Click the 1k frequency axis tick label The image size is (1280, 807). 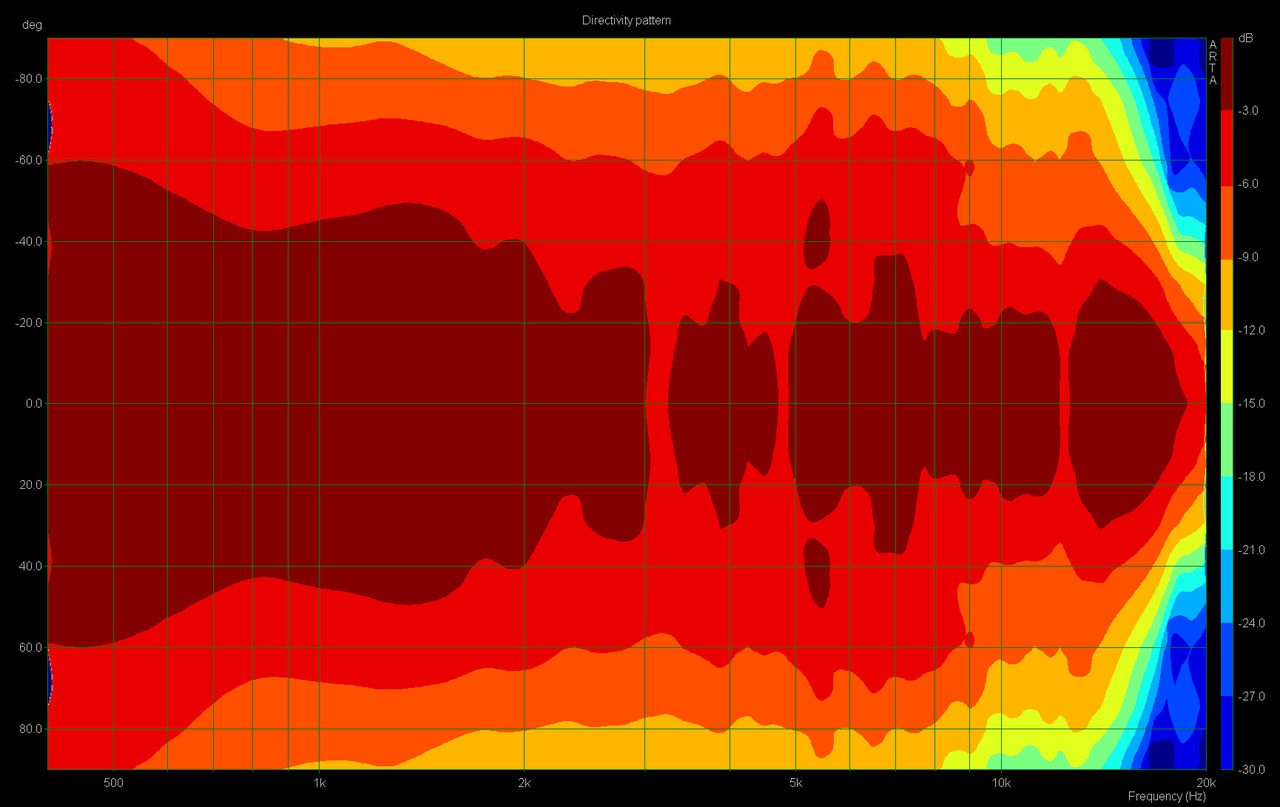[x=319, y=781]
